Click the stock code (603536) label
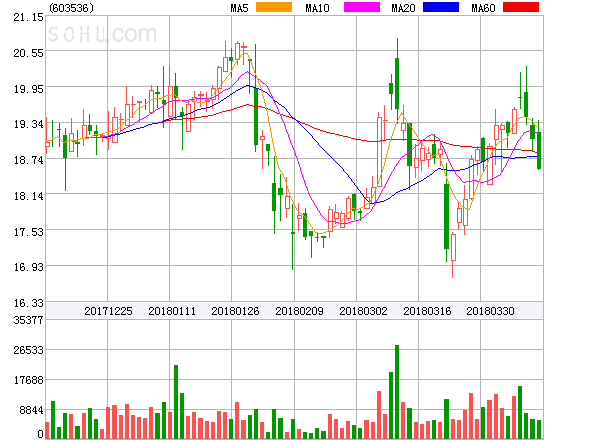 [71, 8]
